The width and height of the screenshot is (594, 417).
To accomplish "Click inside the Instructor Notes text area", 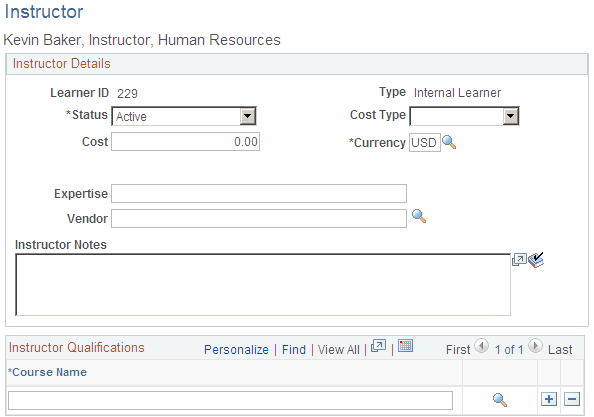I will 263,284.
